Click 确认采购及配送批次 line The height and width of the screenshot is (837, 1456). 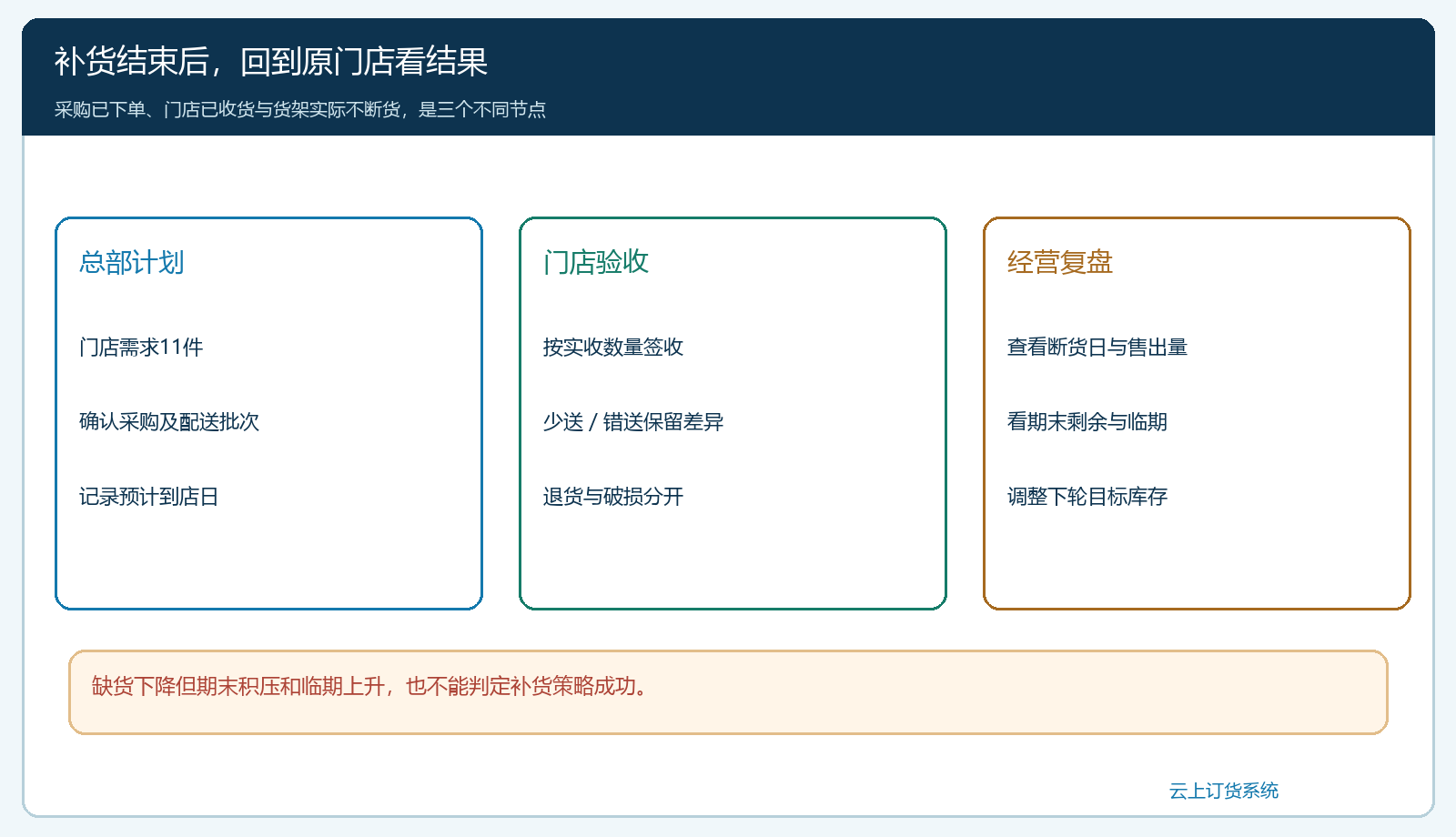click(169, 421)
